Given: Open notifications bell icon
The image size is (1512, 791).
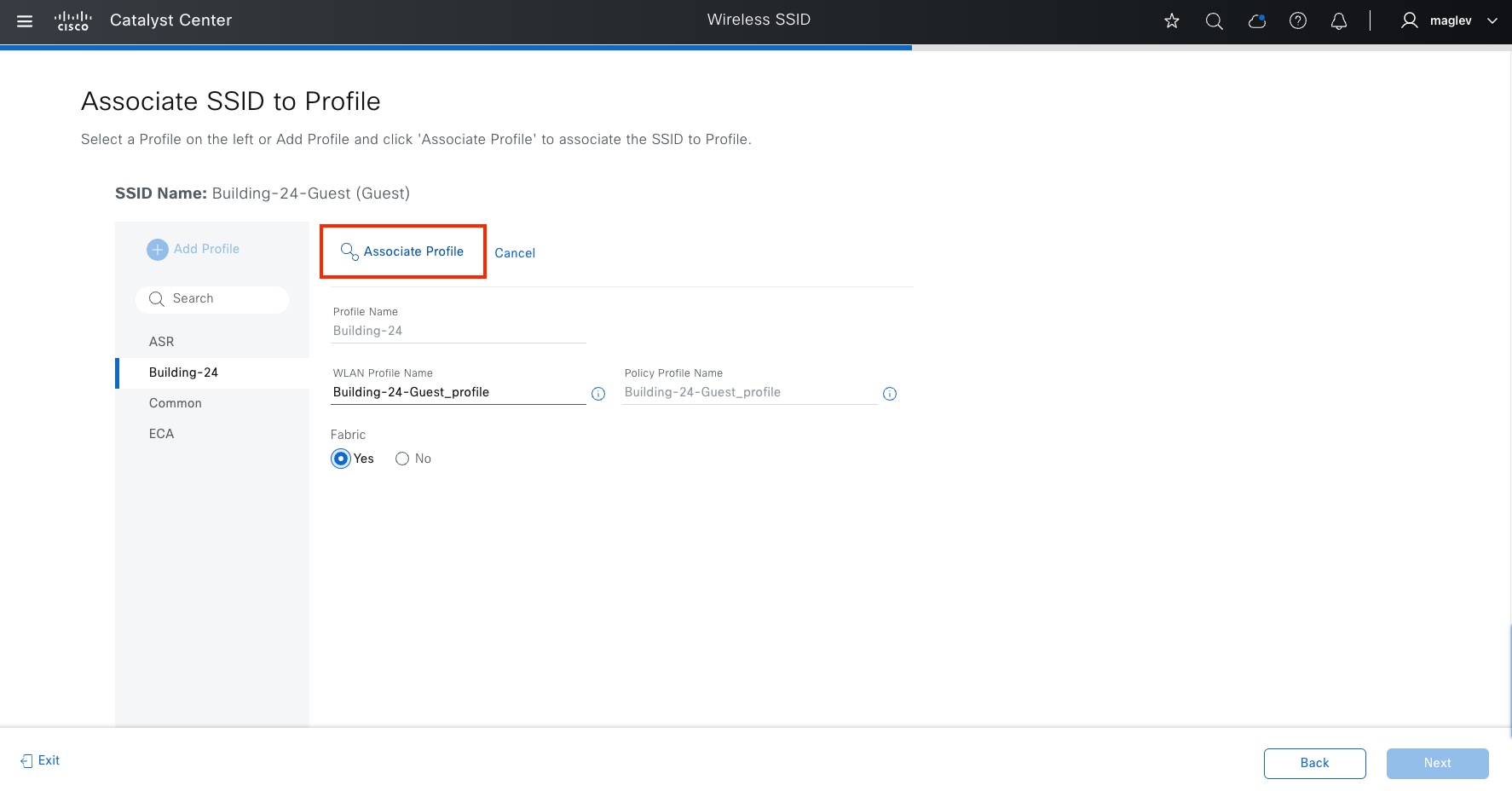Looking at the screenshot, I should [x=1339, y=20].
